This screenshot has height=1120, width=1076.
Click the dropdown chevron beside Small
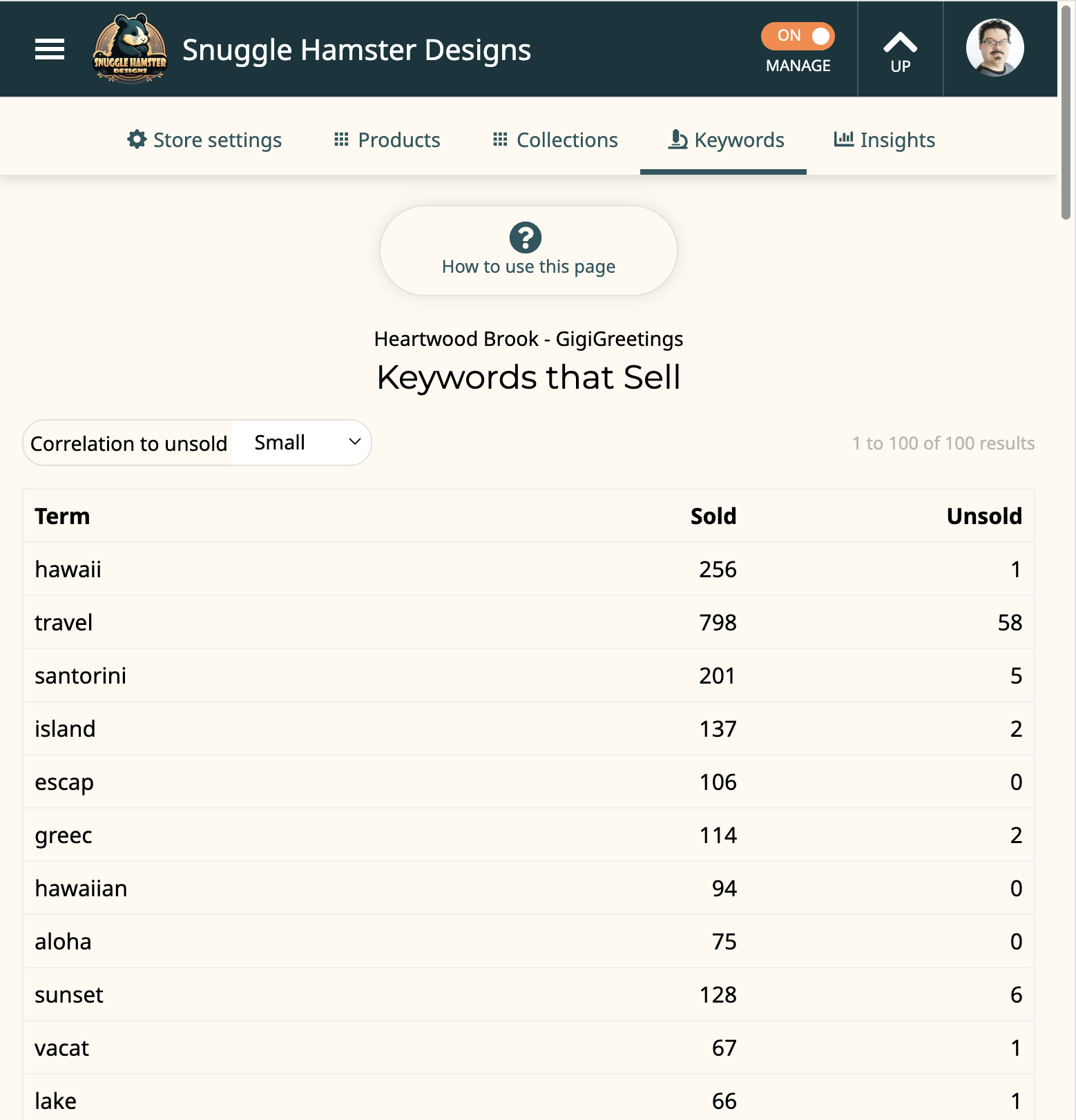click(355, 442)
